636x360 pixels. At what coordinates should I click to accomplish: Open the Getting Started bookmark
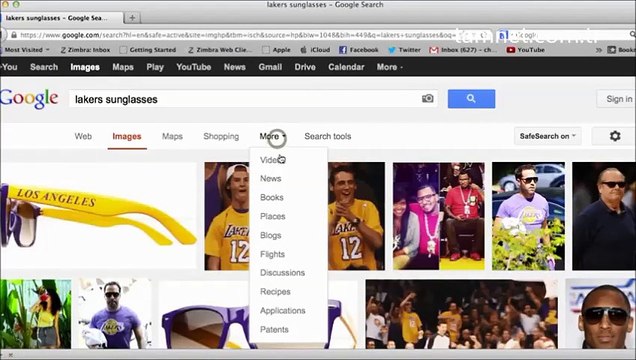point(148,50)
